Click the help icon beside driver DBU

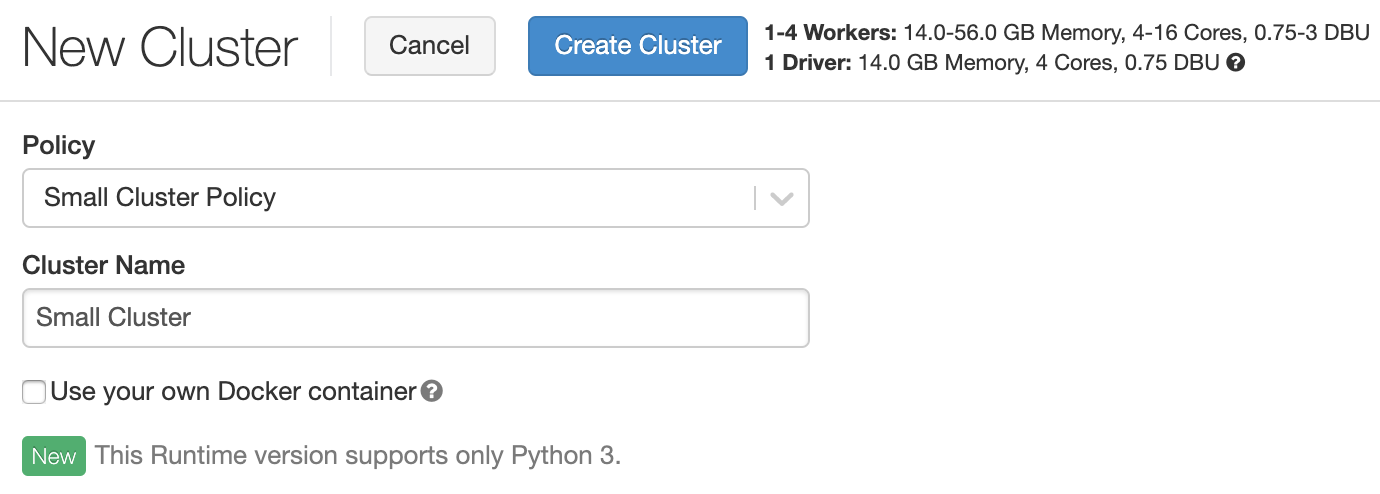coord(1236,64)
